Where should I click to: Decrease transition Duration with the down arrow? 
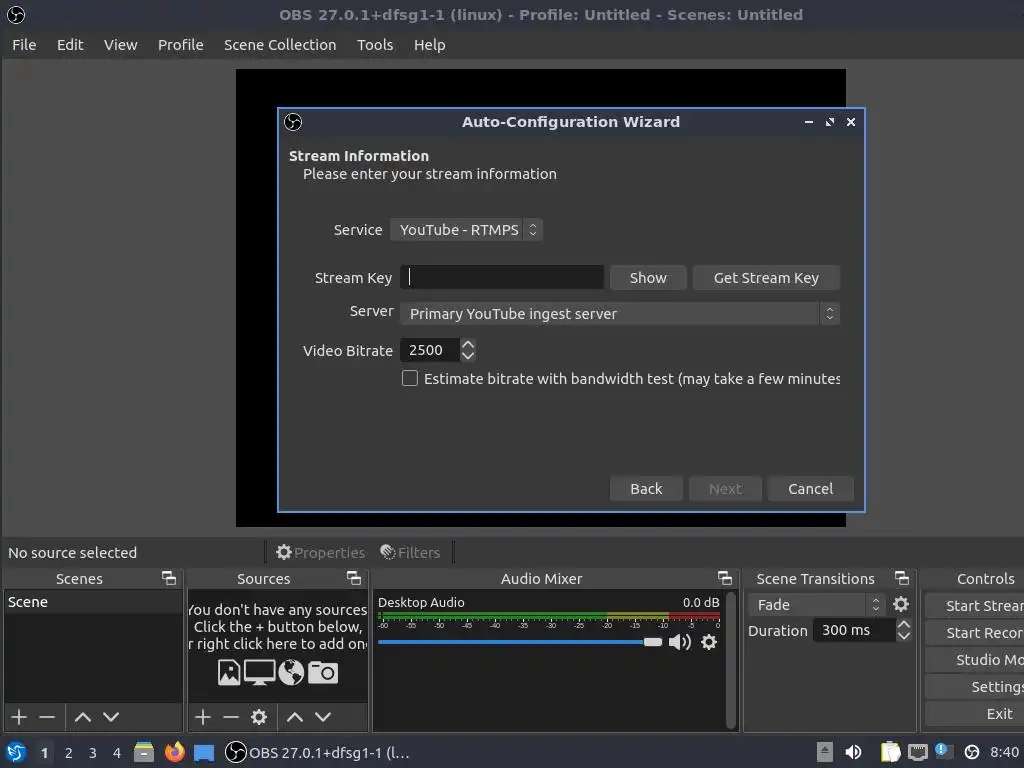904,635
